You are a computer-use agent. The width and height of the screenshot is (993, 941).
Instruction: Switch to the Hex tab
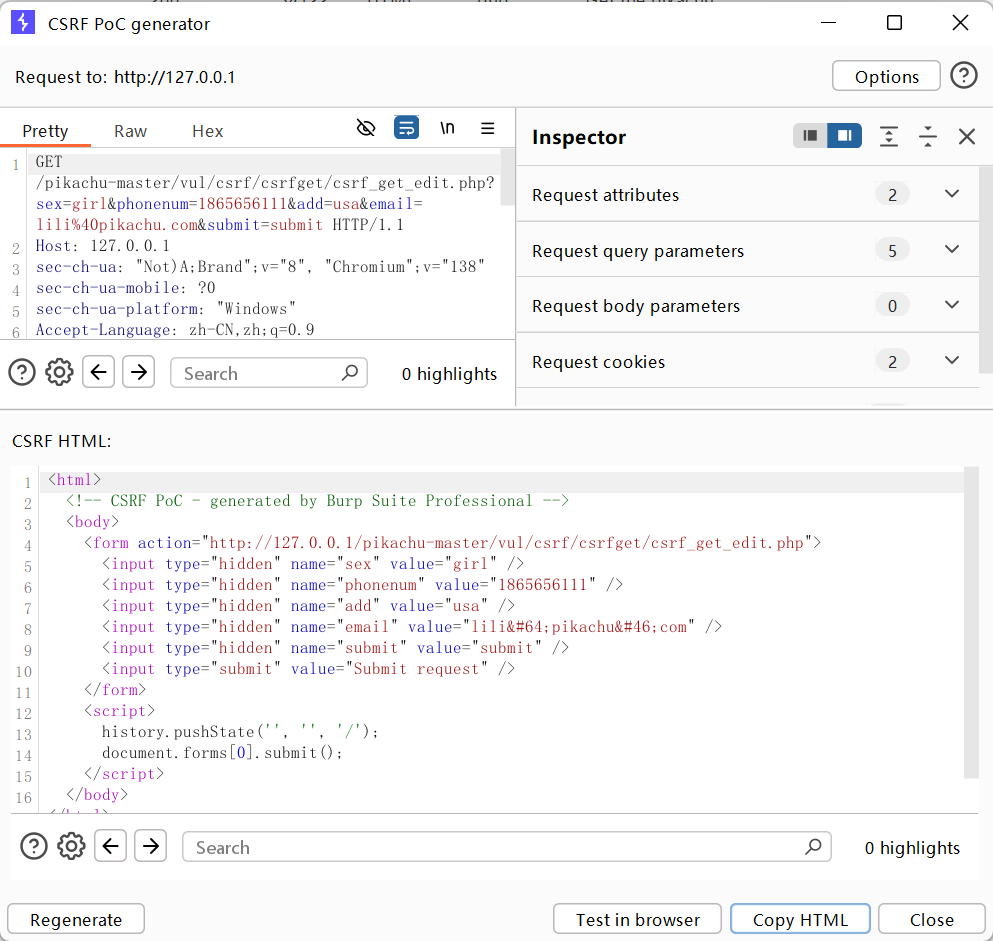pos(208,130)
